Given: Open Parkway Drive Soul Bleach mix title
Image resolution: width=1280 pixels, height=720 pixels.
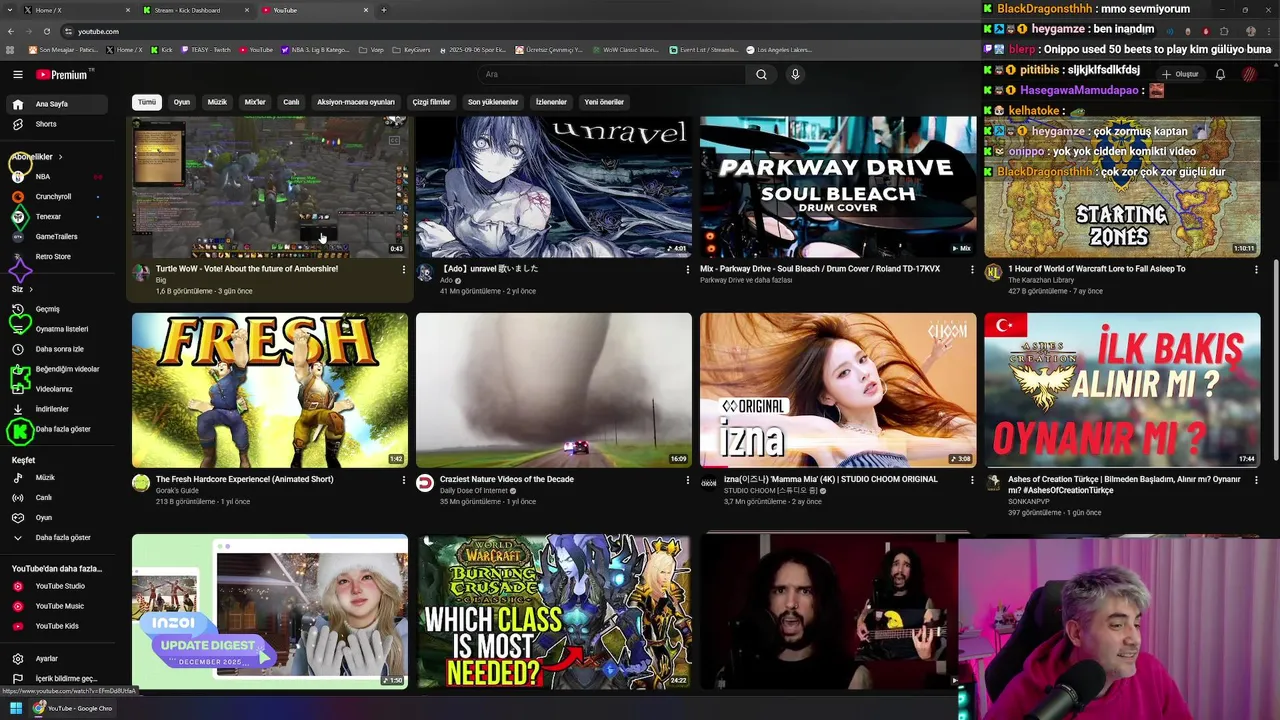Looking at the screenshot, I should tap(820, 269).
